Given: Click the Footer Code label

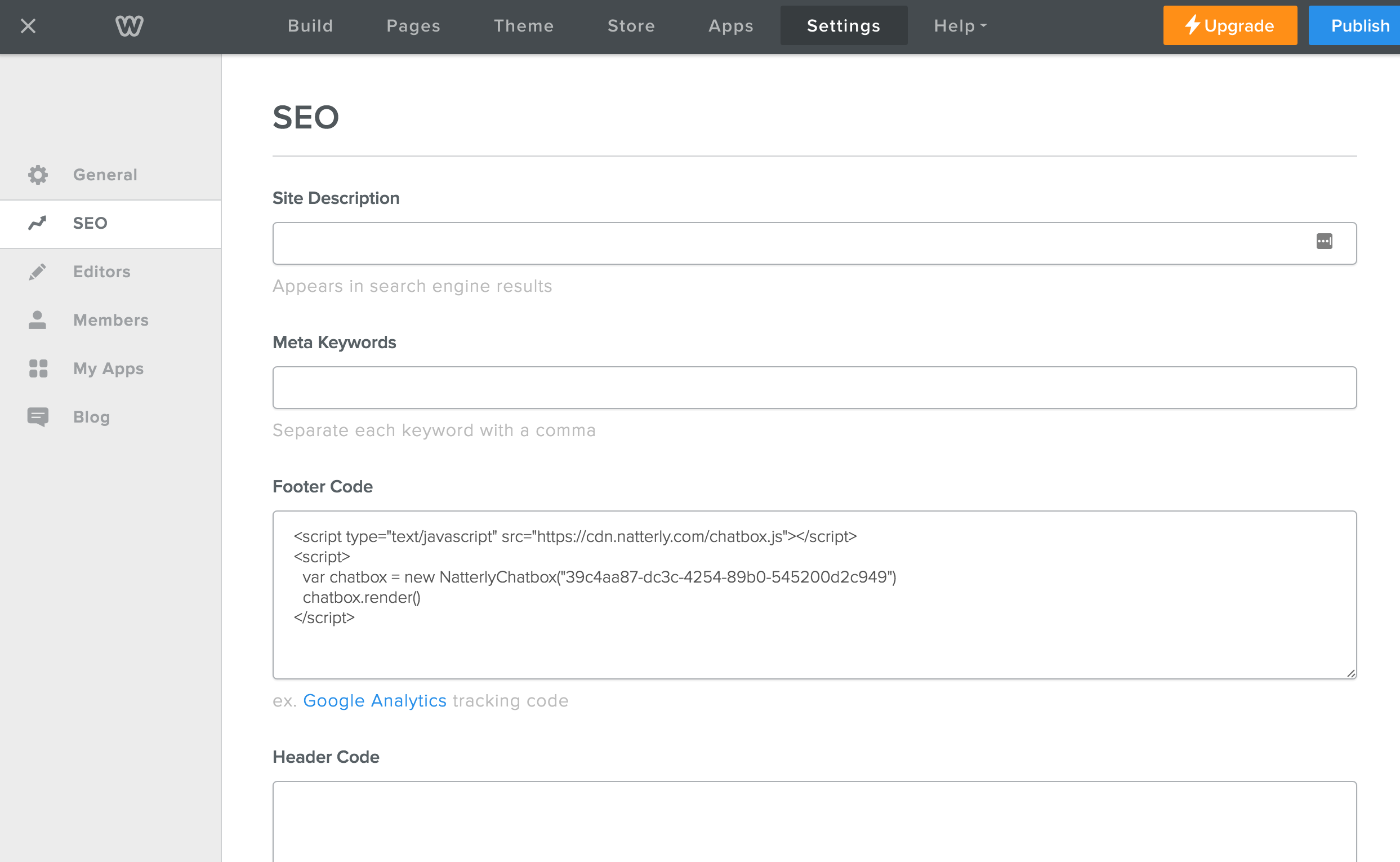Looking at the screenshot, I should coord(323,487).
